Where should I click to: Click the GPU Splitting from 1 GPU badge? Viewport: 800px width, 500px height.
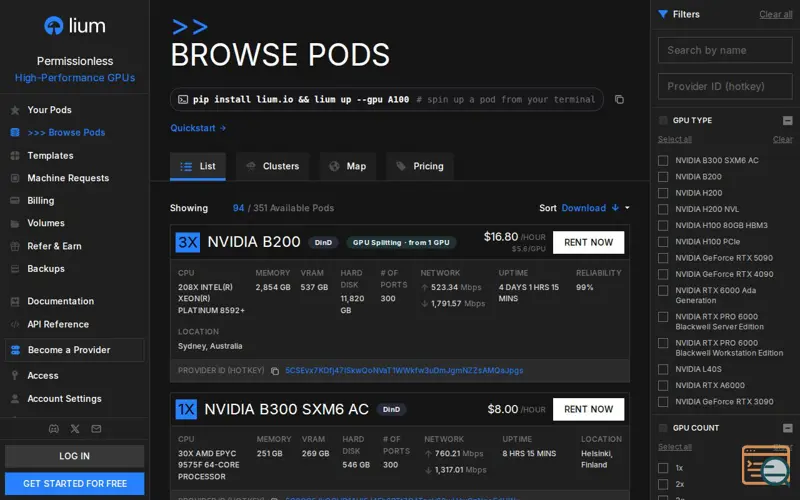(x=401, y=243)
